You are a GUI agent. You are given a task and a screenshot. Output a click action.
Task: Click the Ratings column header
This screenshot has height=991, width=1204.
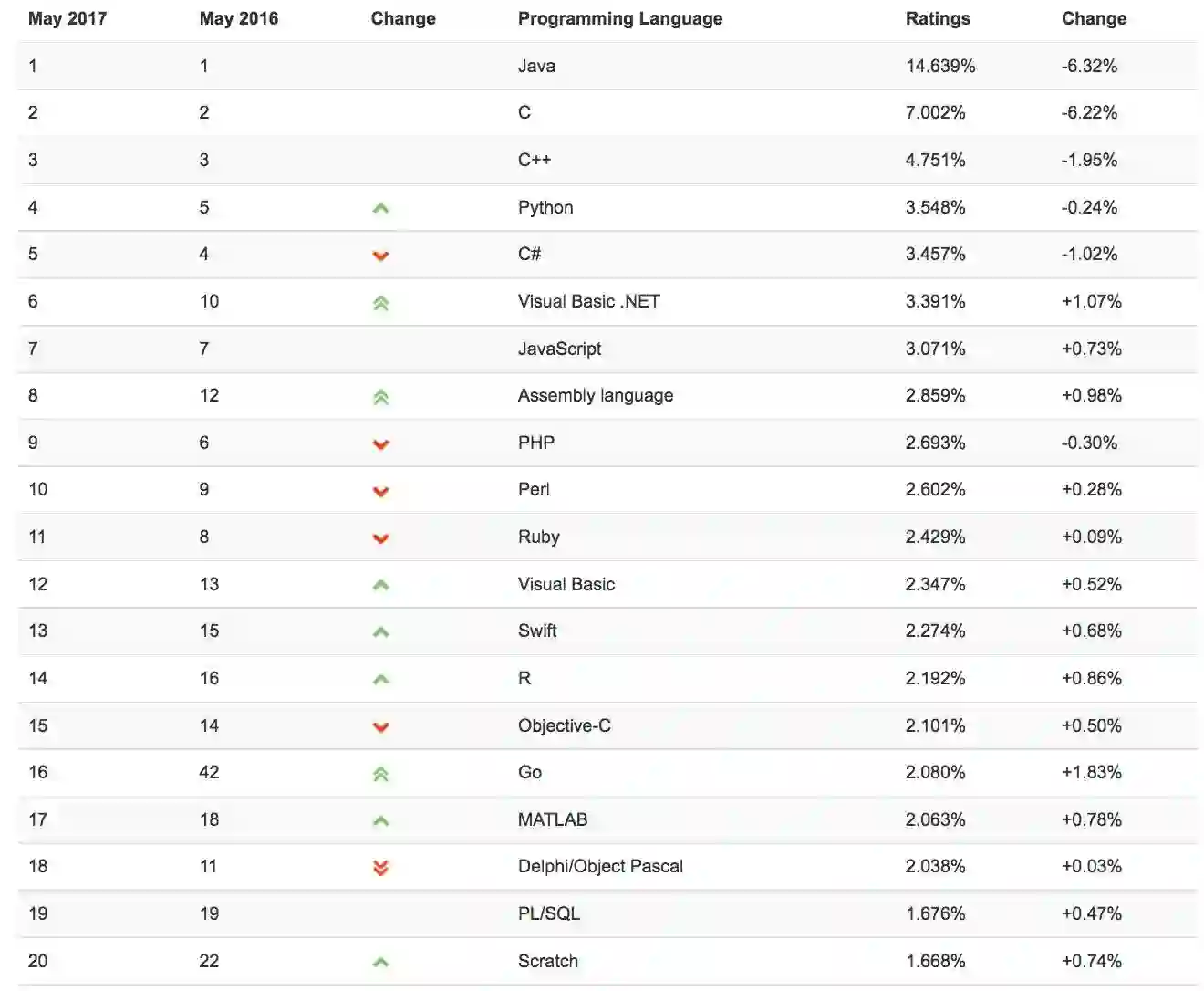[x=938, y=18]
